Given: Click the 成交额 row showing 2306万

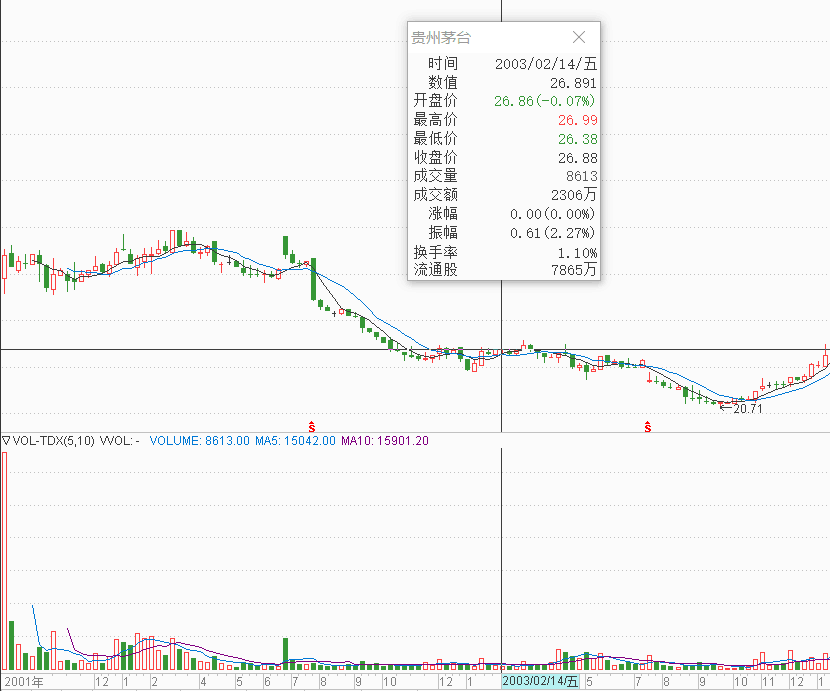Looking at the screenshot, I should click(x=503, y=195).
